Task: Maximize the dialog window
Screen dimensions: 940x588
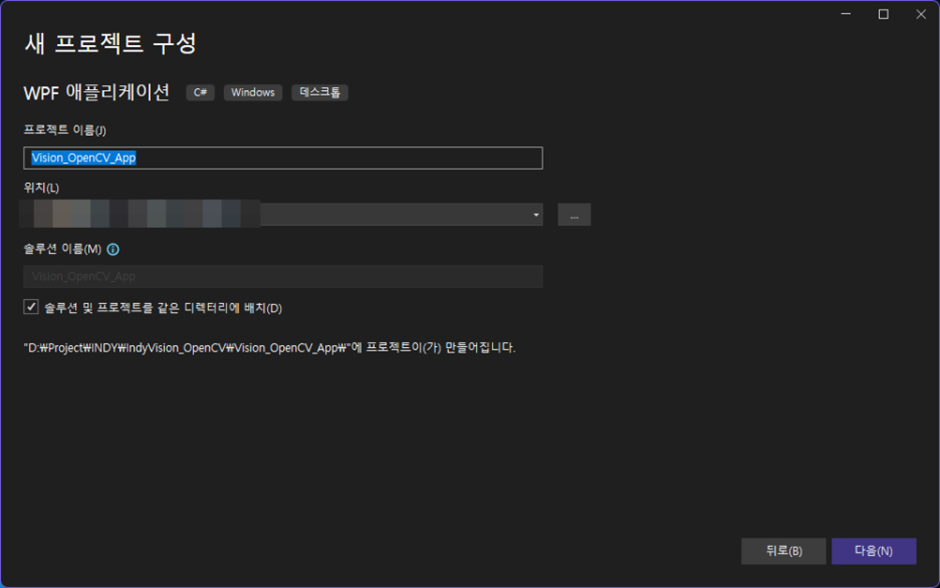Action: click(882, 14)
